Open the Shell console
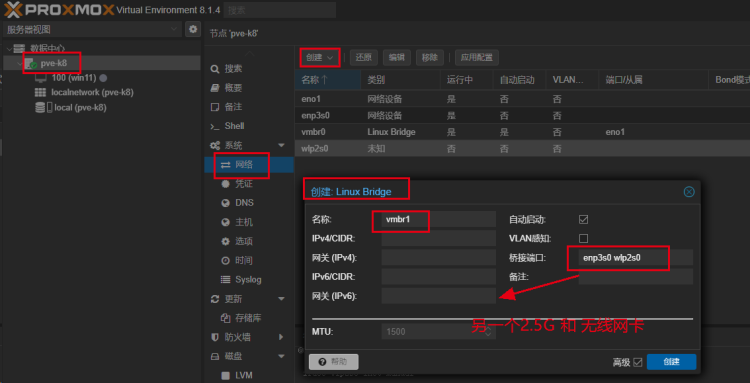The width and height of the screenshot is (750, 383). [x=234, y=126]
